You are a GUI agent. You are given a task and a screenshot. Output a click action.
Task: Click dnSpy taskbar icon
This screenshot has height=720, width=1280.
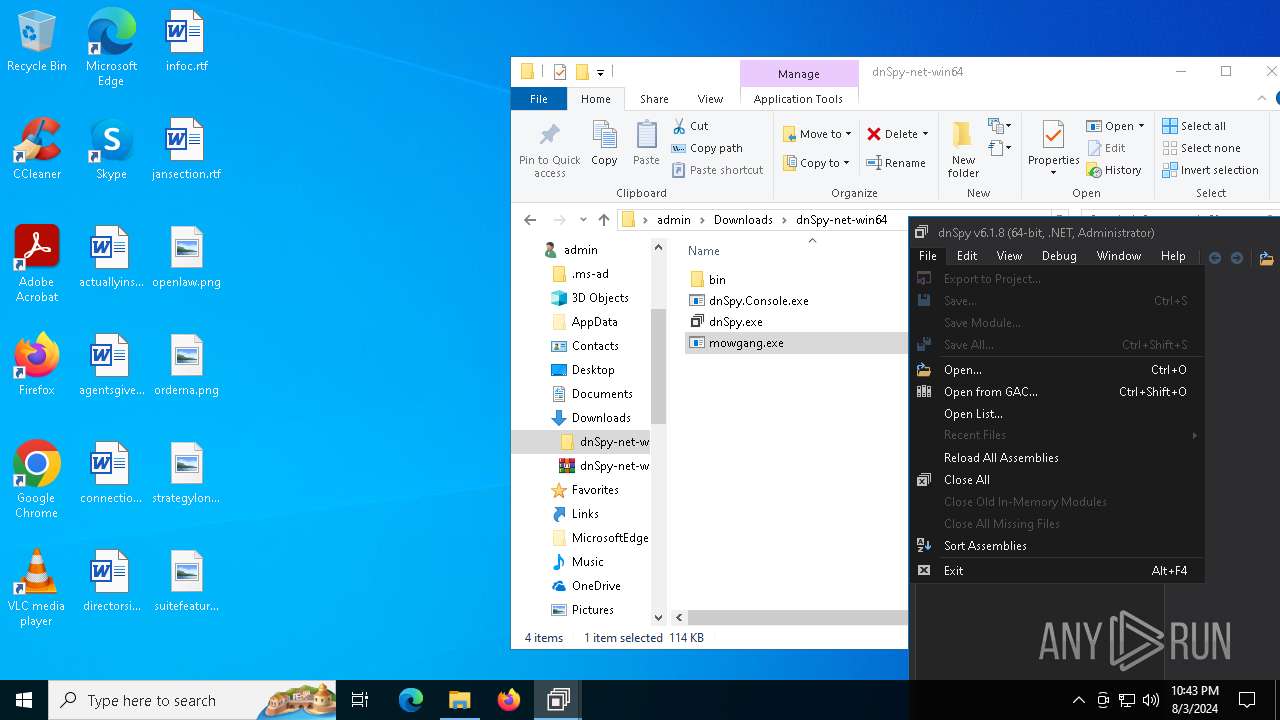coord(558,700)
